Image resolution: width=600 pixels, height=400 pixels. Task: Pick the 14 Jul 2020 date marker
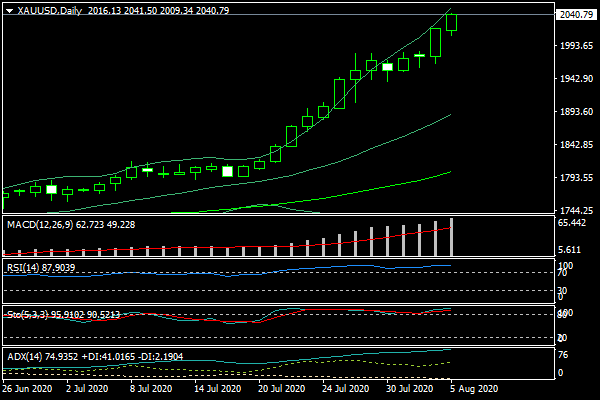pyautogui.click(x=216, y=388)
